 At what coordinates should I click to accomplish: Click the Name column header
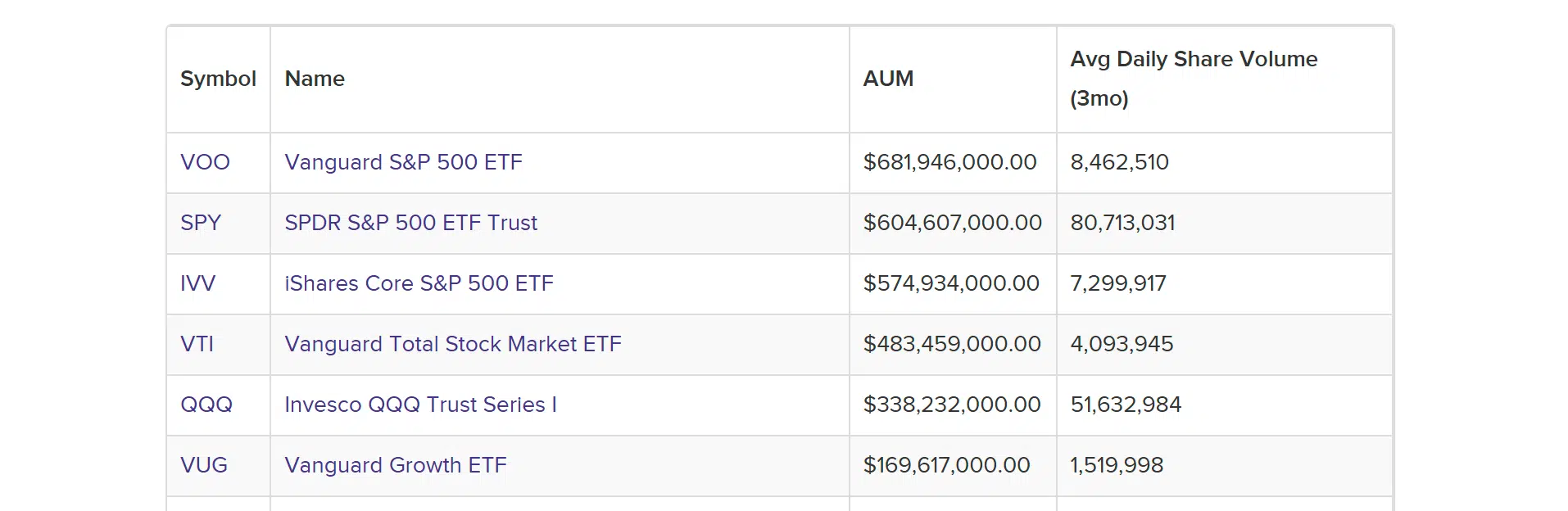315,79
